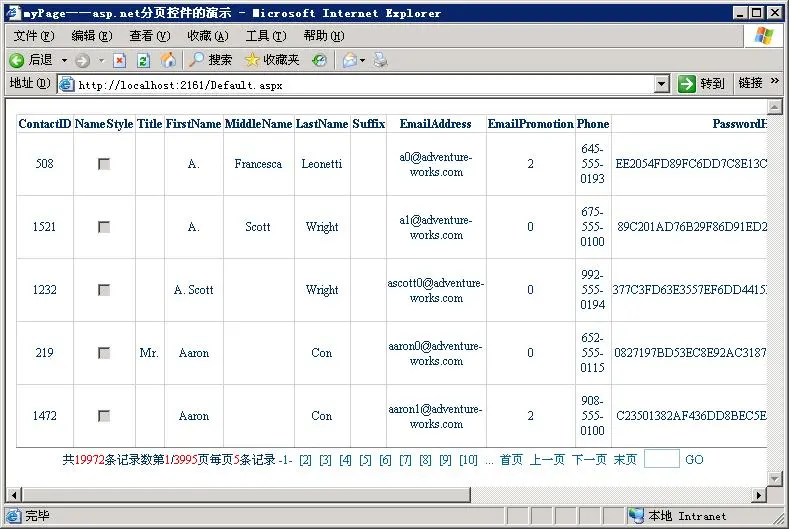The width and height of the screenshot is (789, 529).
Task: Click the vertical scrollbar down arrow
Action: tap(774, 479)
